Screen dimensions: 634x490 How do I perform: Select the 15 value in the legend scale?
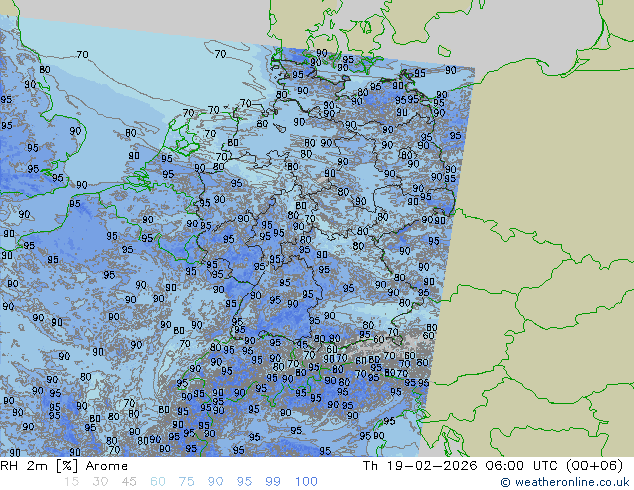click(x=71, y=482)
